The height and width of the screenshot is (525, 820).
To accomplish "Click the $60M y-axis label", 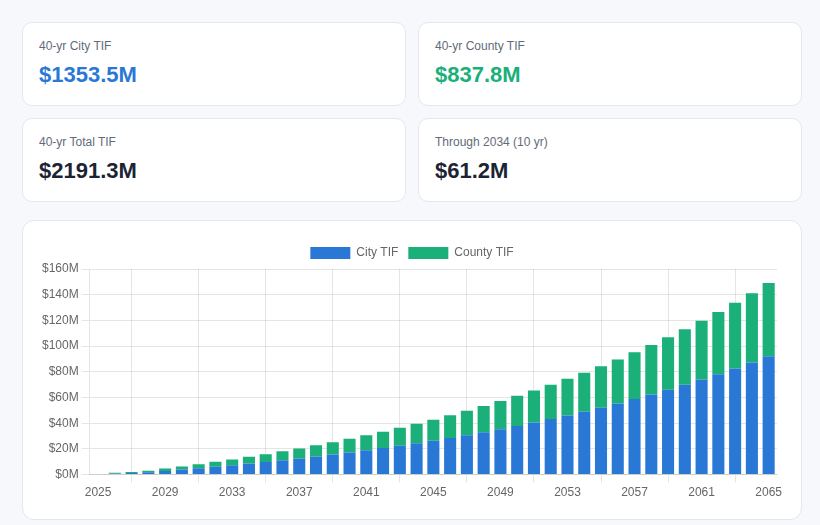I will pos(63,397).
